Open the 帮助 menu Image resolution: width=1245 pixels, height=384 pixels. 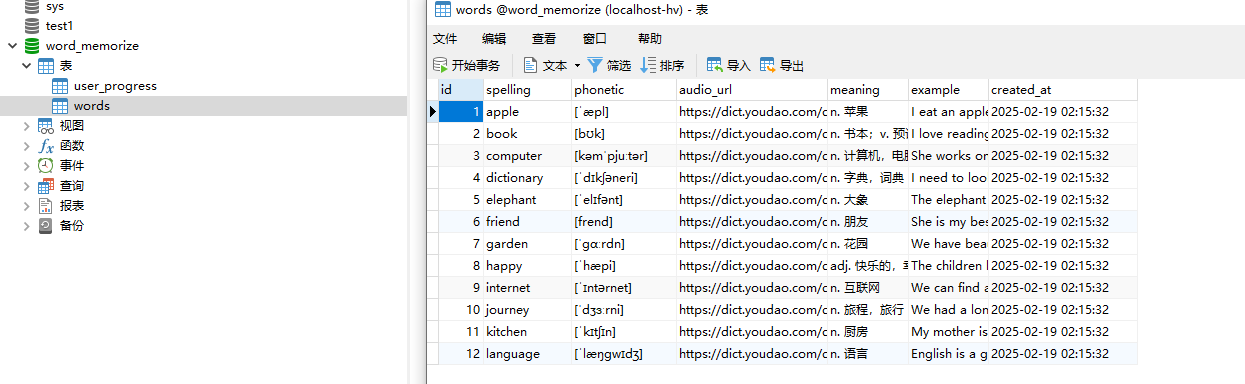coord(649,39)
